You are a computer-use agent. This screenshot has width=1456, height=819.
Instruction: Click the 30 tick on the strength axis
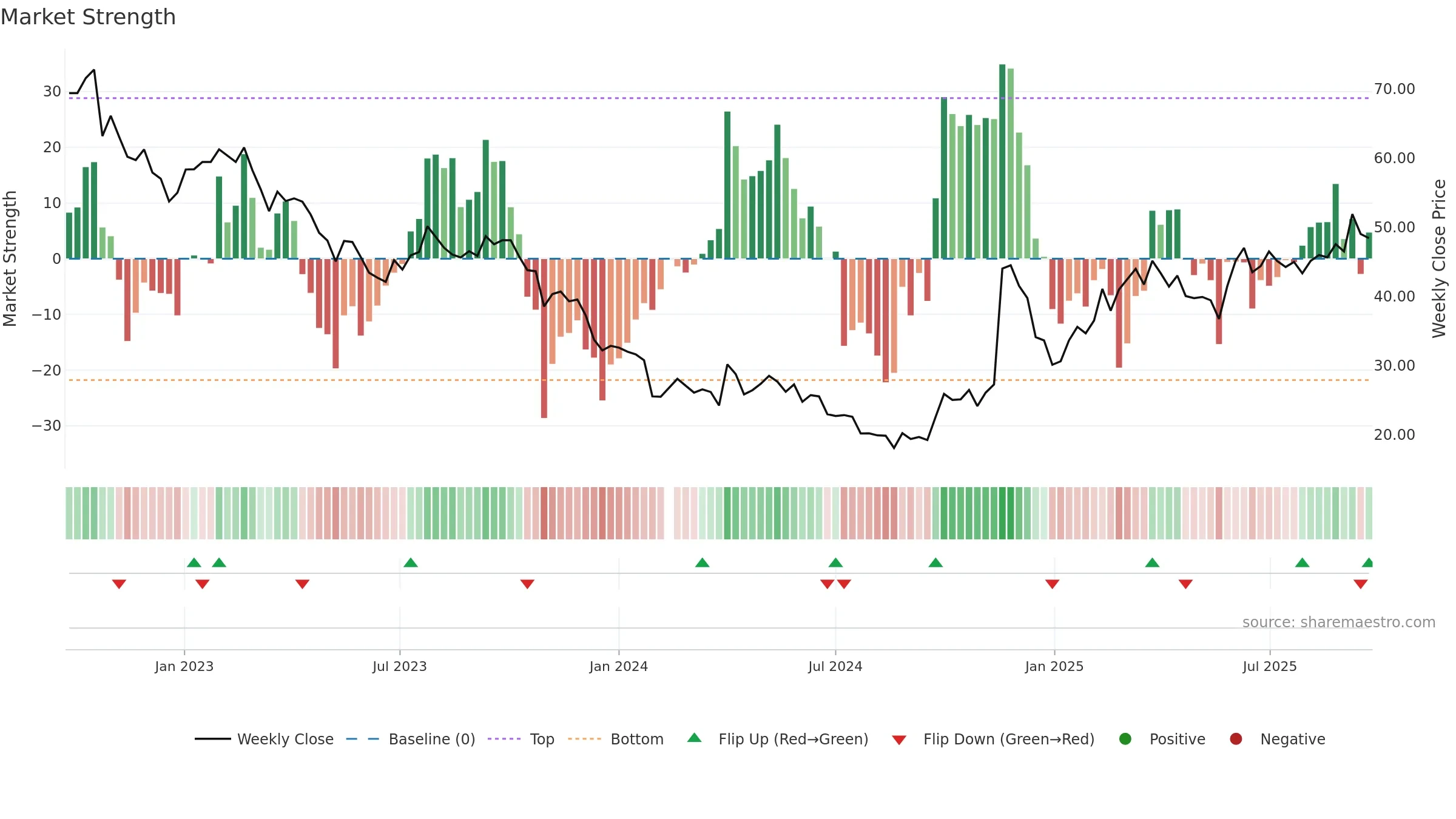52,92
